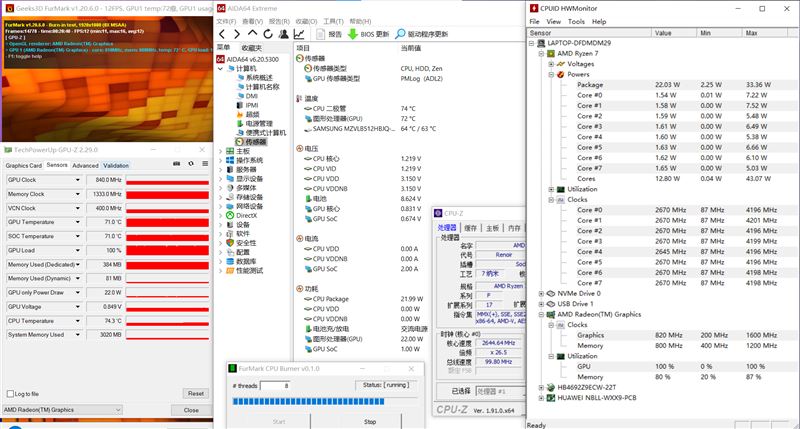
Task: Refresh AIDA64 view with circular arrow
Action: pyautogui.click(x=268, y=34)
